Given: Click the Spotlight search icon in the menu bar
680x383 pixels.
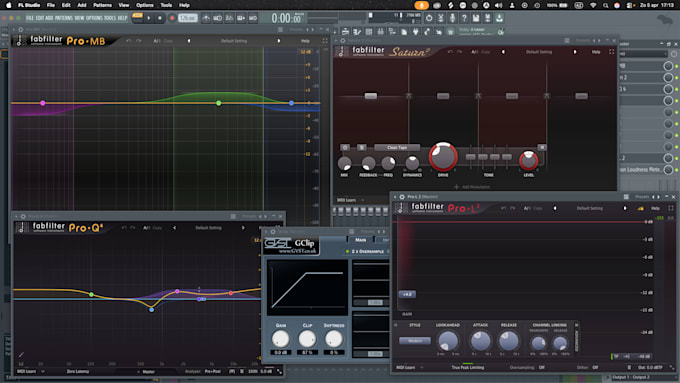Looking at the screenshot, I should [605, 5].
